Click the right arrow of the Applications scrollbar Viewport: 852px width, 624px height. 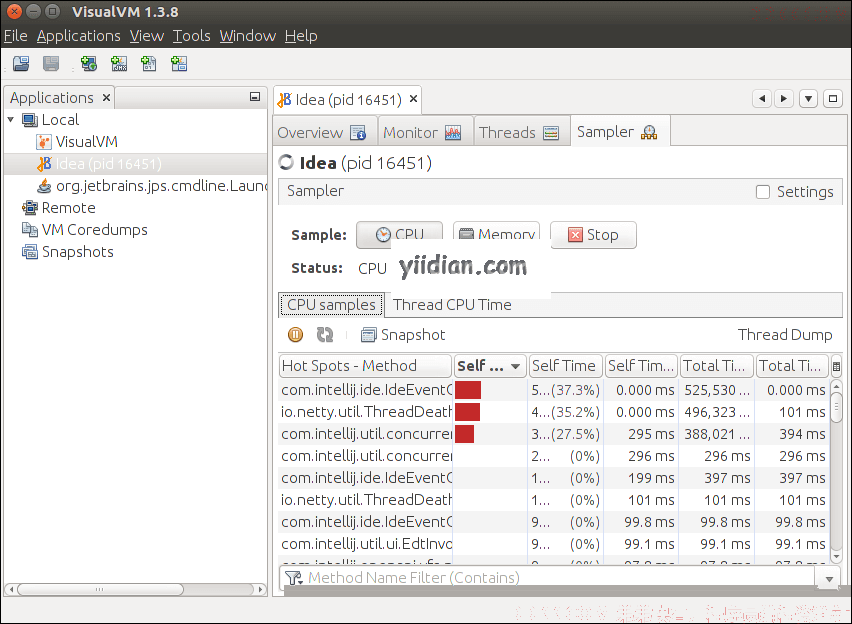coord(260,589)
